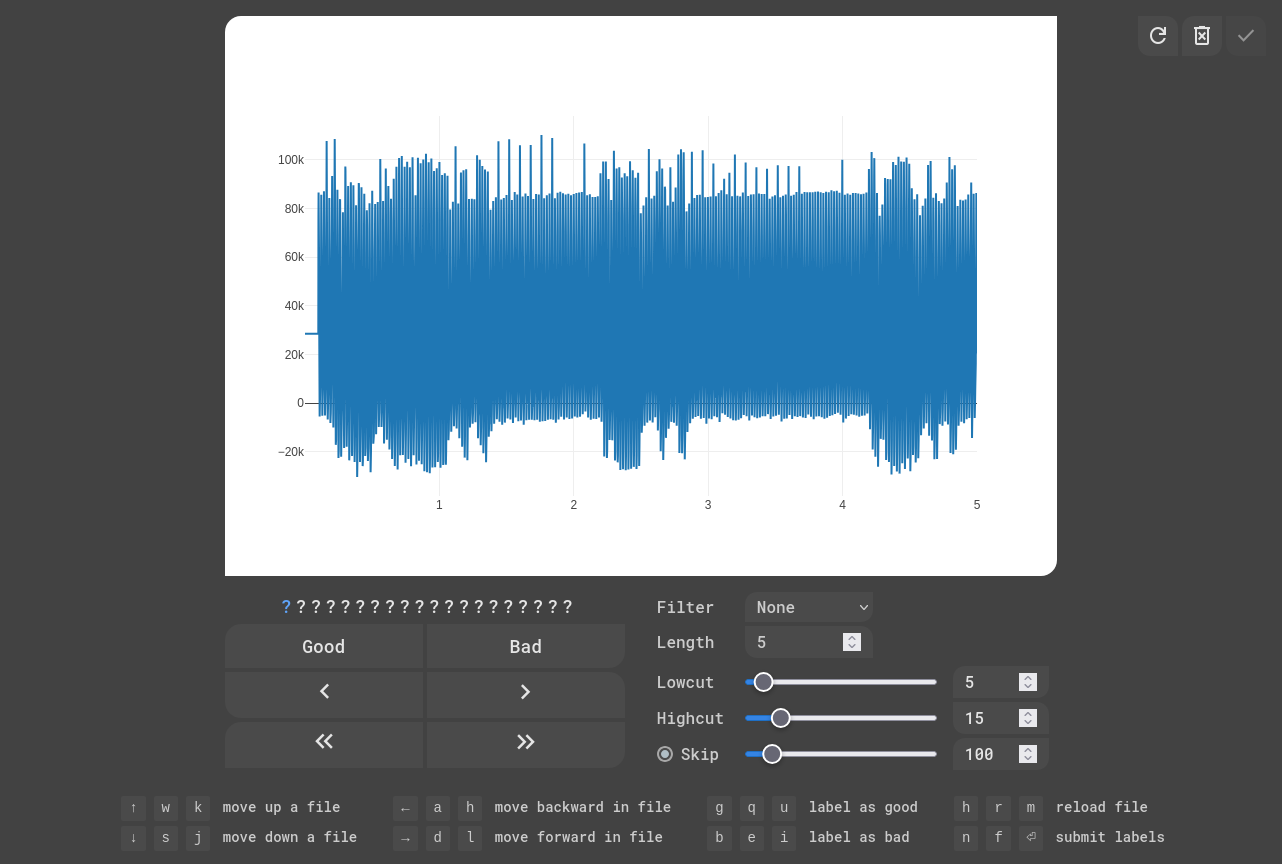Jump backward with double left chevron
This screenshot has width=1282, height=864.
[x=324, y=741]
